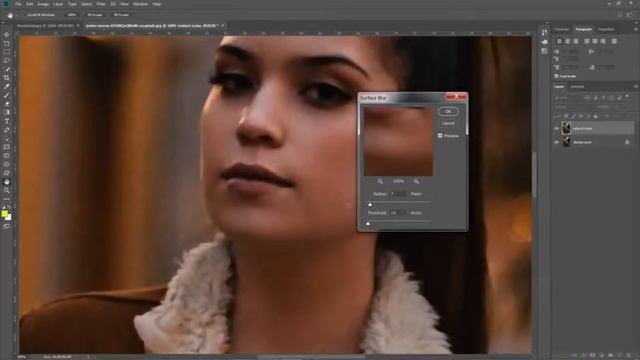Click the lock all icon in Layers panel
The width and height of the screenshot is (640, 360).
pyautogui.click(x=596, y=116)
